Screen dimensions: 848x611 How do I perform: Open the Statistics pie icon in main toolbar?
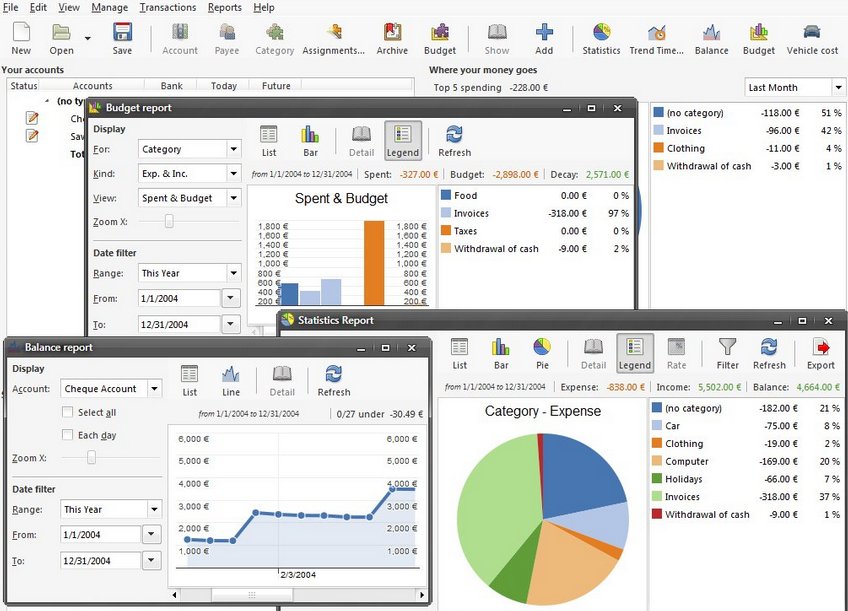pos(601,32)
